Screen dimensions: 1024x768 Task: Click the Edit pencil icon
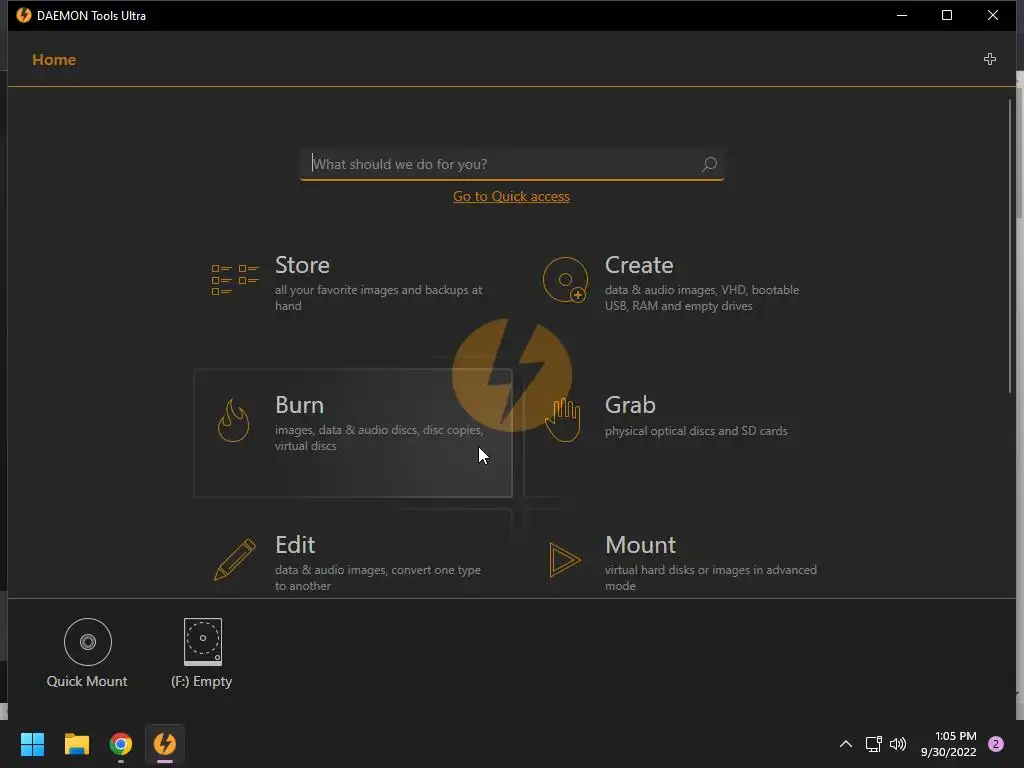coord(235,559)
